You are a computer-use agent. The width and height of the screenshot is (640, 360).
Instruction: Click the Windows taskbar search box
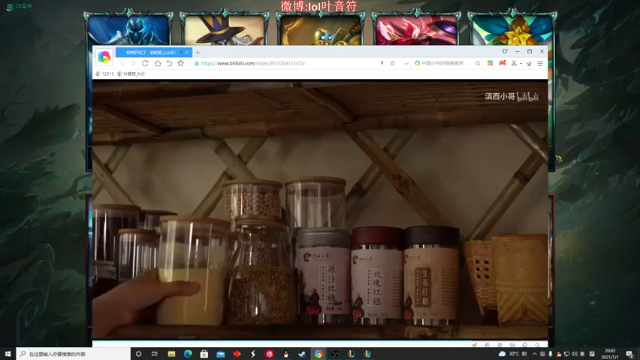pos(73,354)
